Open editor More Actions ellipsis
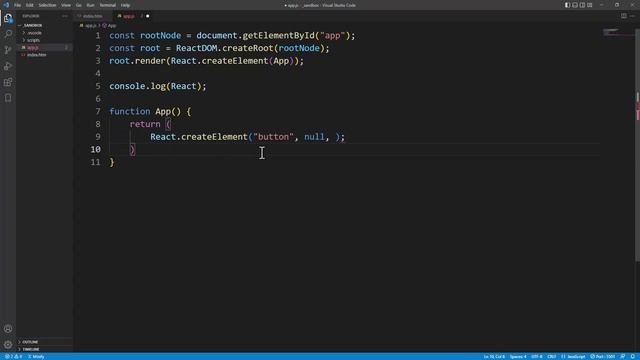This screenshot has height=360, width=640. coord(632,16)
